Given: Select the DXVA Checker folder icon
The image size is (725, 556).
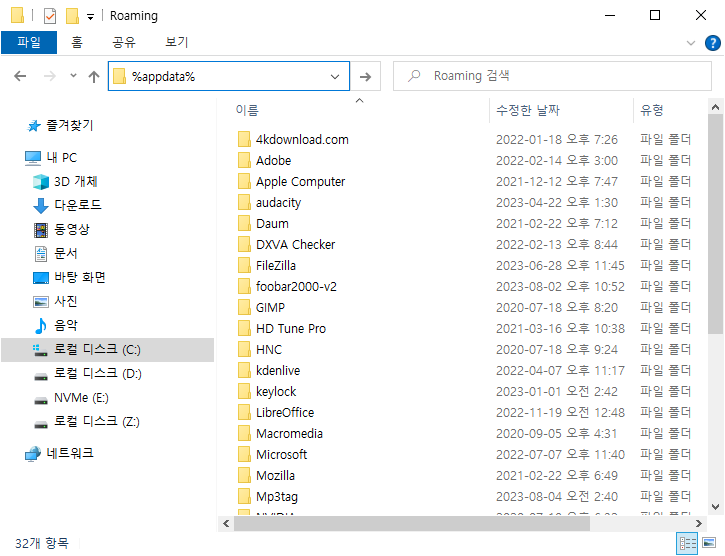Looking at the screenshot, I should click(x=244, y=244).
